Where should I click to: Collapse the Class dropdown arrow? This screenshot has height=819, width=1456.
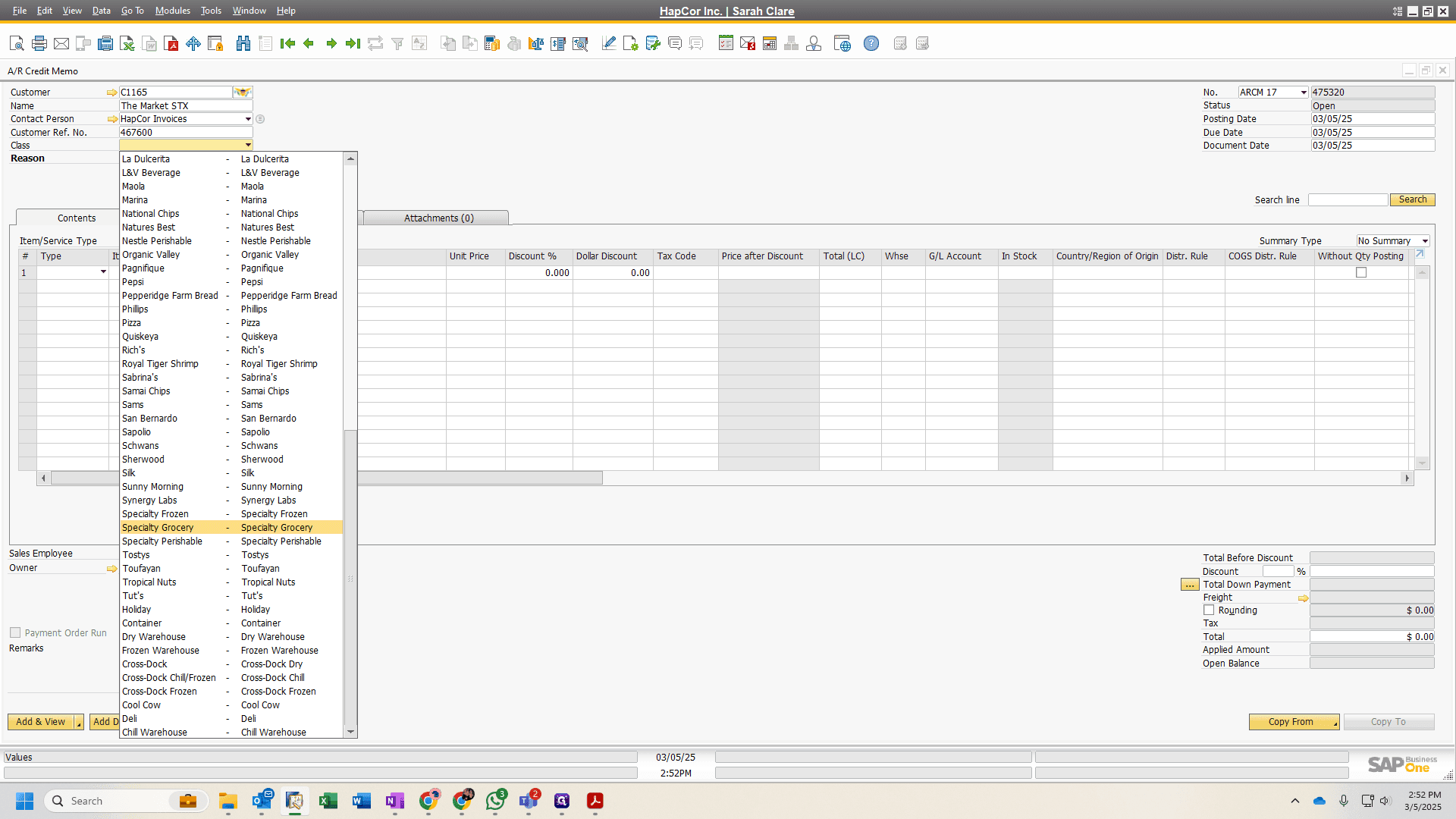[x=248, y=145]
